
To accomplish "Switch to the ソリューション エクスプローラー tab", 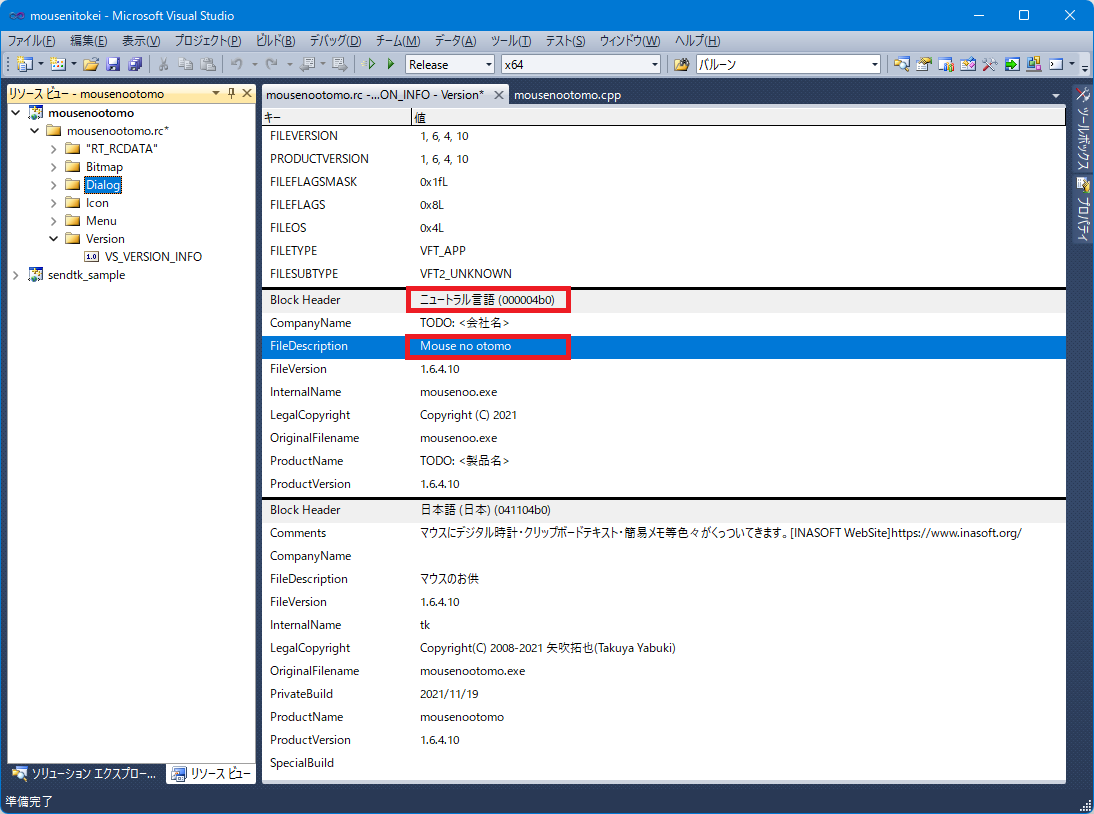I will click(86, 774).
